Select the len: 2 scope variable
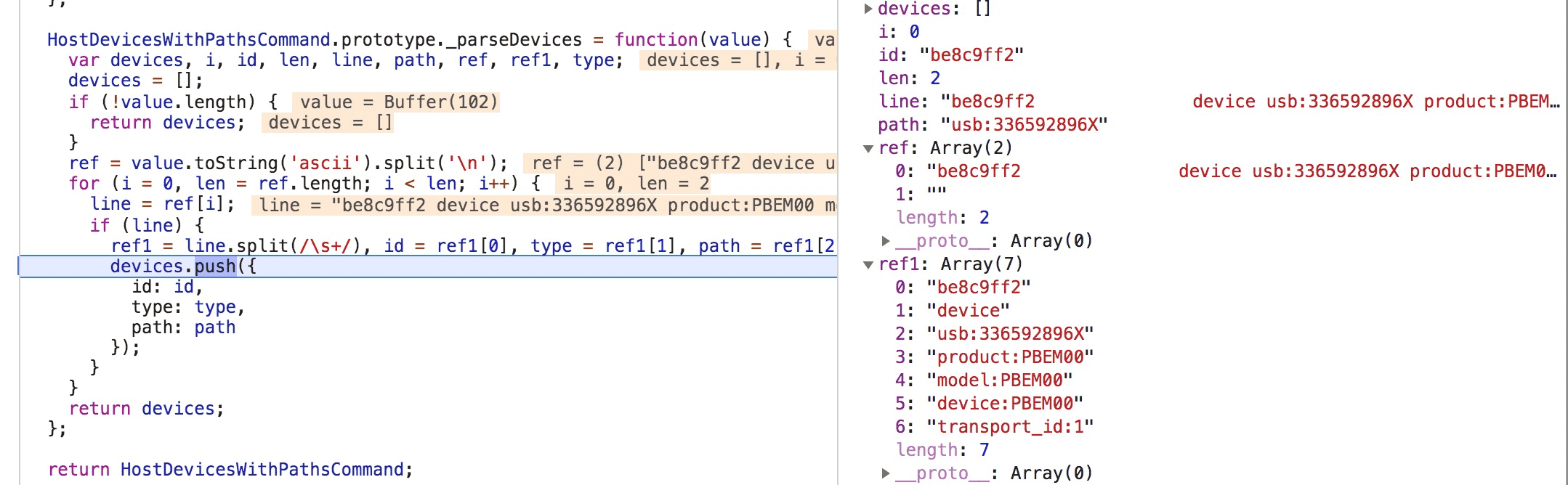 (x=909, y=78)
